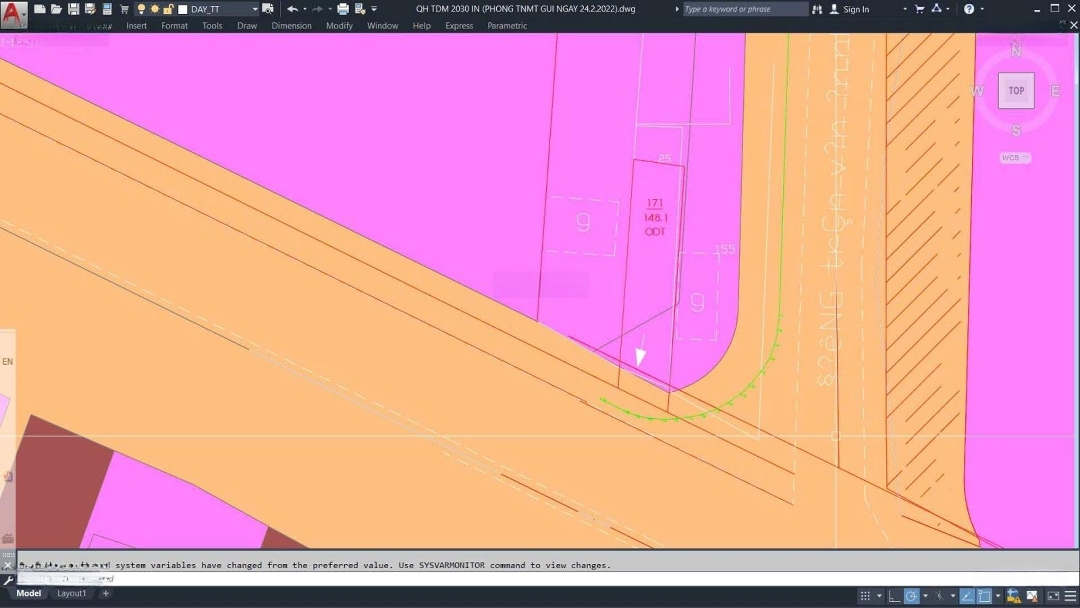1080x608 pixels.
Task: Click the layer lock padlock icon
Action: tap(169, 9)
